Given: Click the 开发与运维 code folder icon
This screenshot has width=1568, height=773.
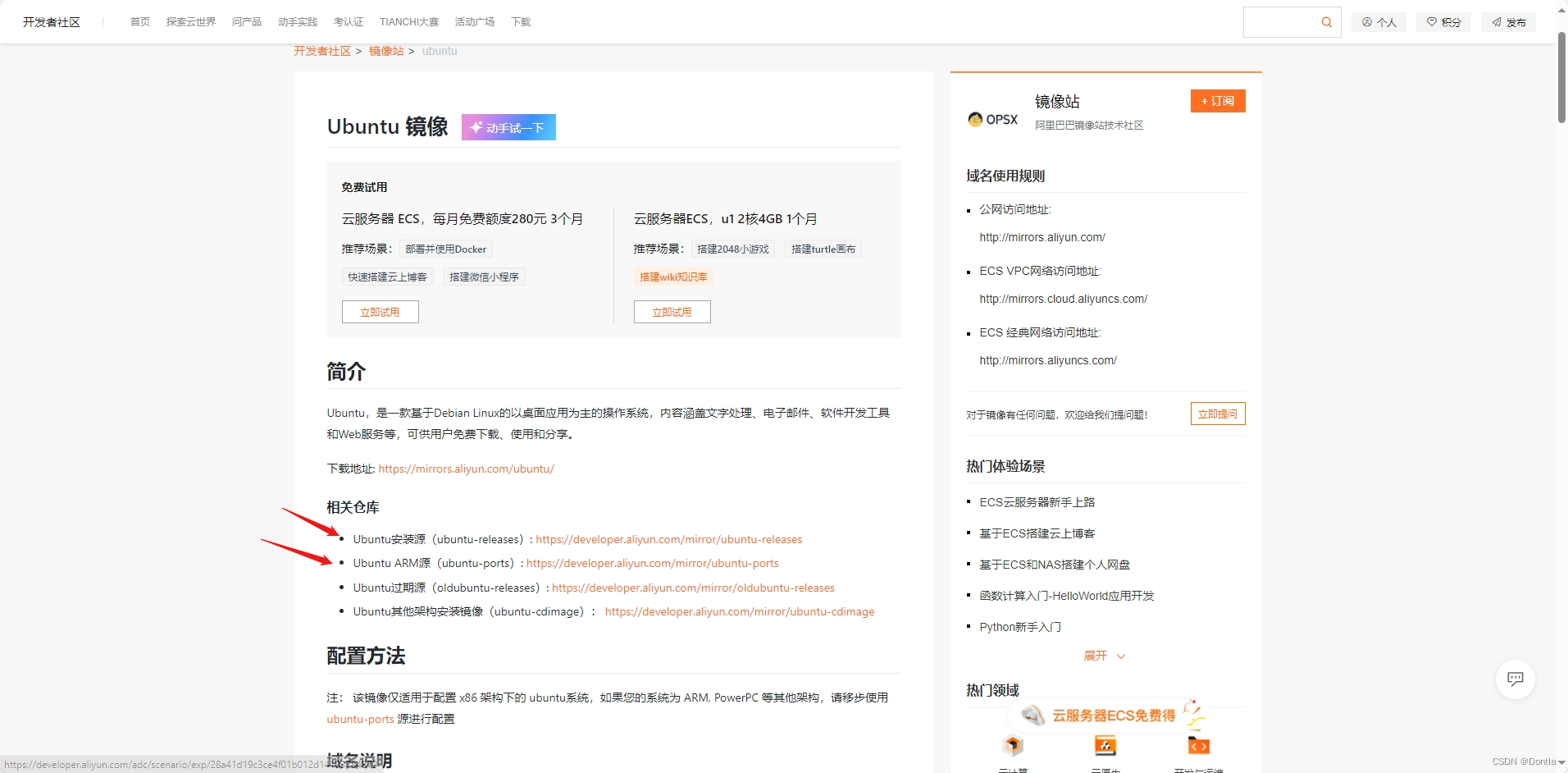Looking at the screenshot, I should tap(1198, 745).
